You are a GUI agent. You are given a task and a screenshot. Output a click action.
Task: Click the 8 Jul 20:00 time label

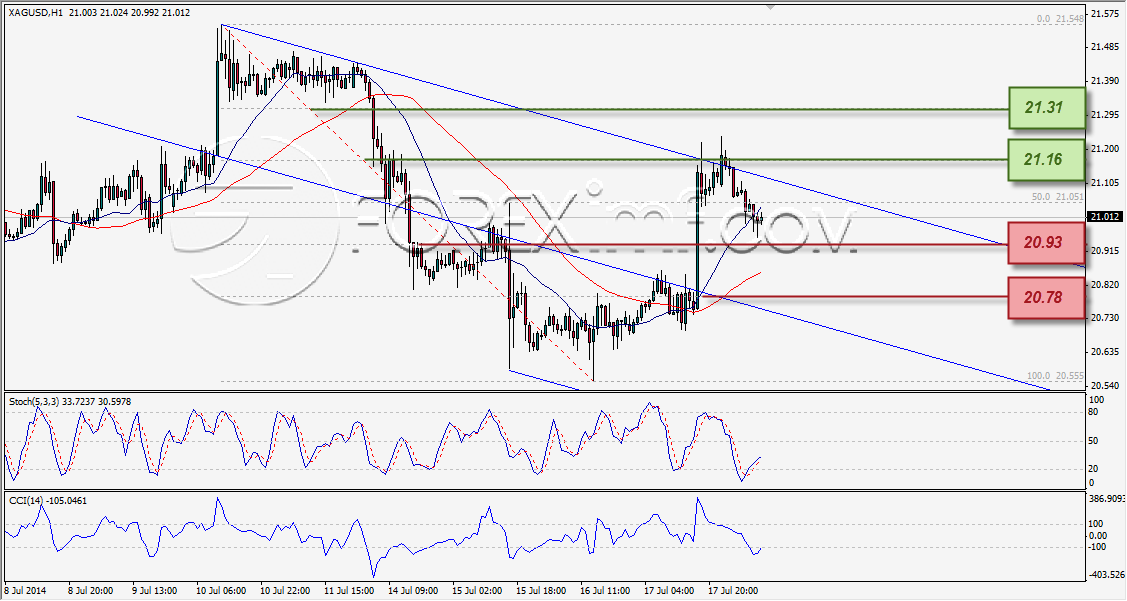(x=90, y=591)
